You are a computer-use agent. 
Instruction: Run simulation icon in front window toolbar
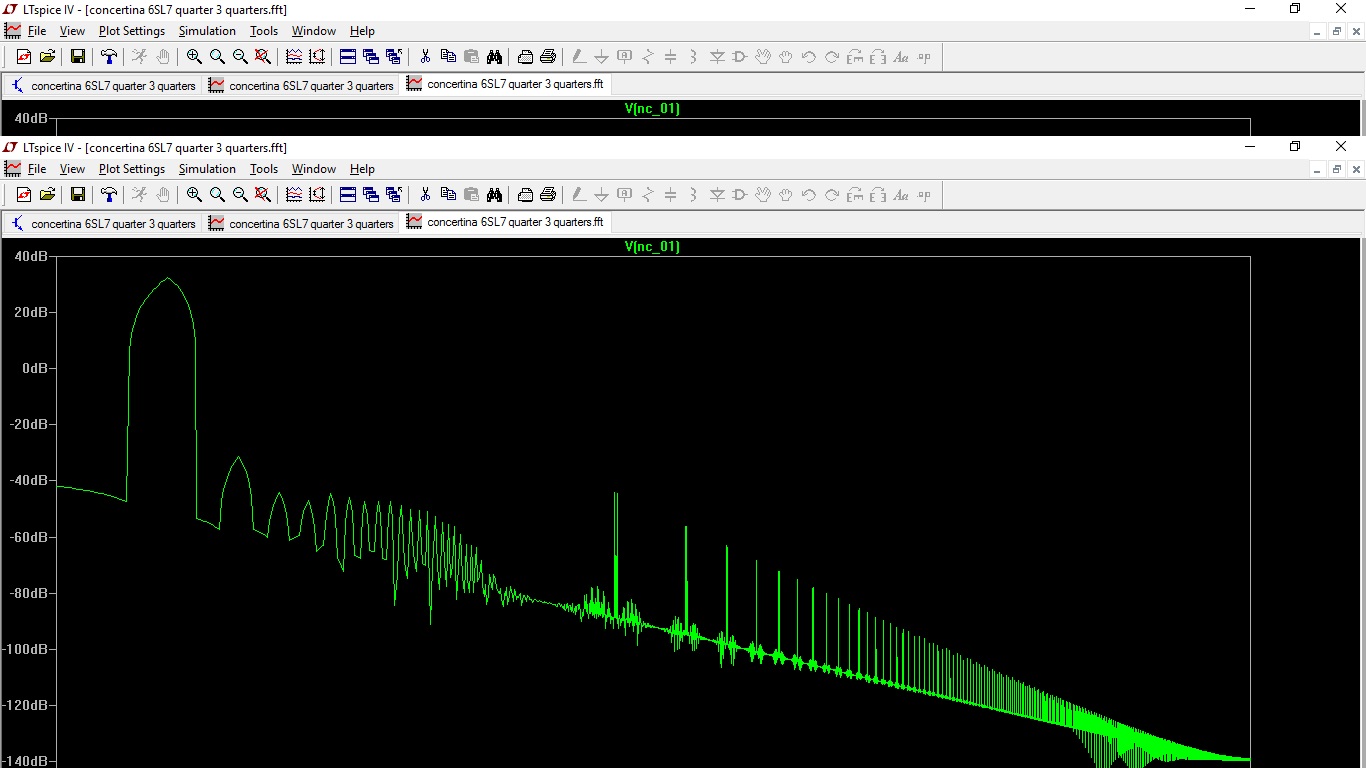(x=140, y=195)
